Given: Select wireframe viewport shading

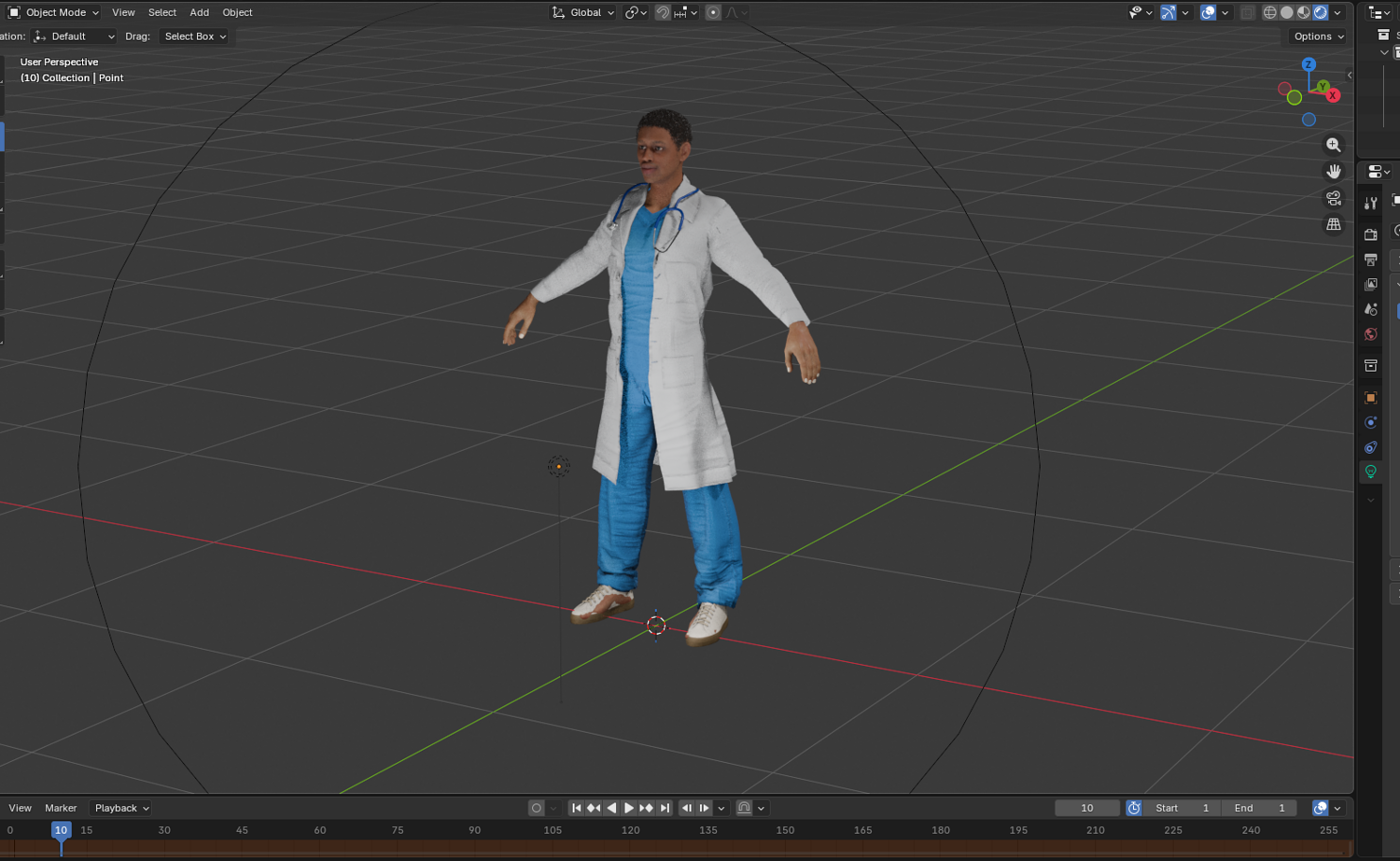Looking at the screenshot, I should pos(1270,12).
